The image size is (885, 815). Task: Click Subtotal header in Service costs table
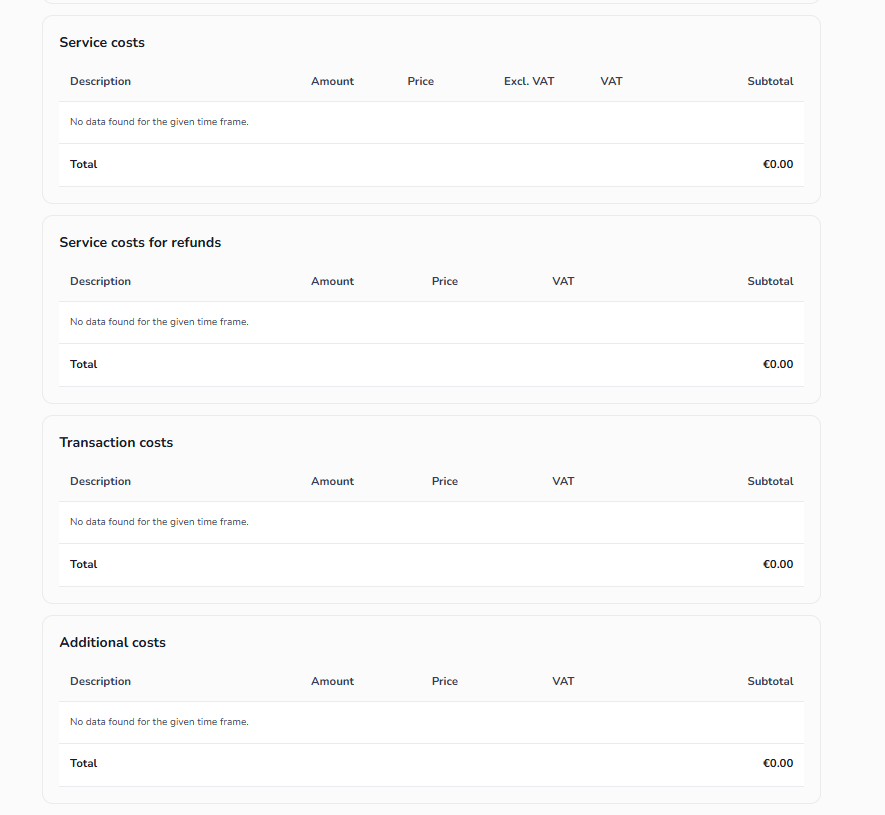tap(770, 82)
